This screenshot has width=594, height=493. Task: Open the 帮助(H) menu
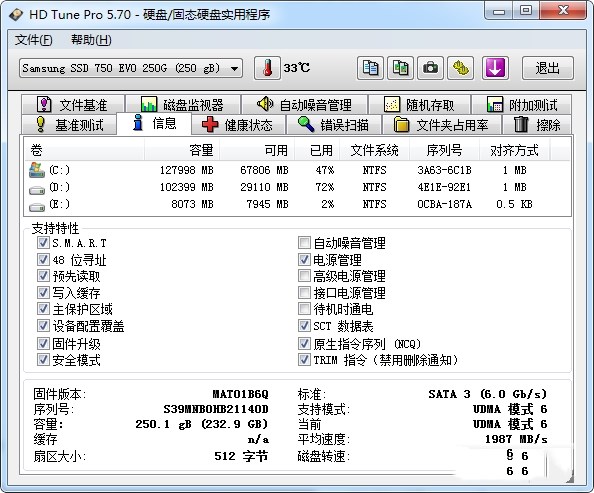point(91,40)
